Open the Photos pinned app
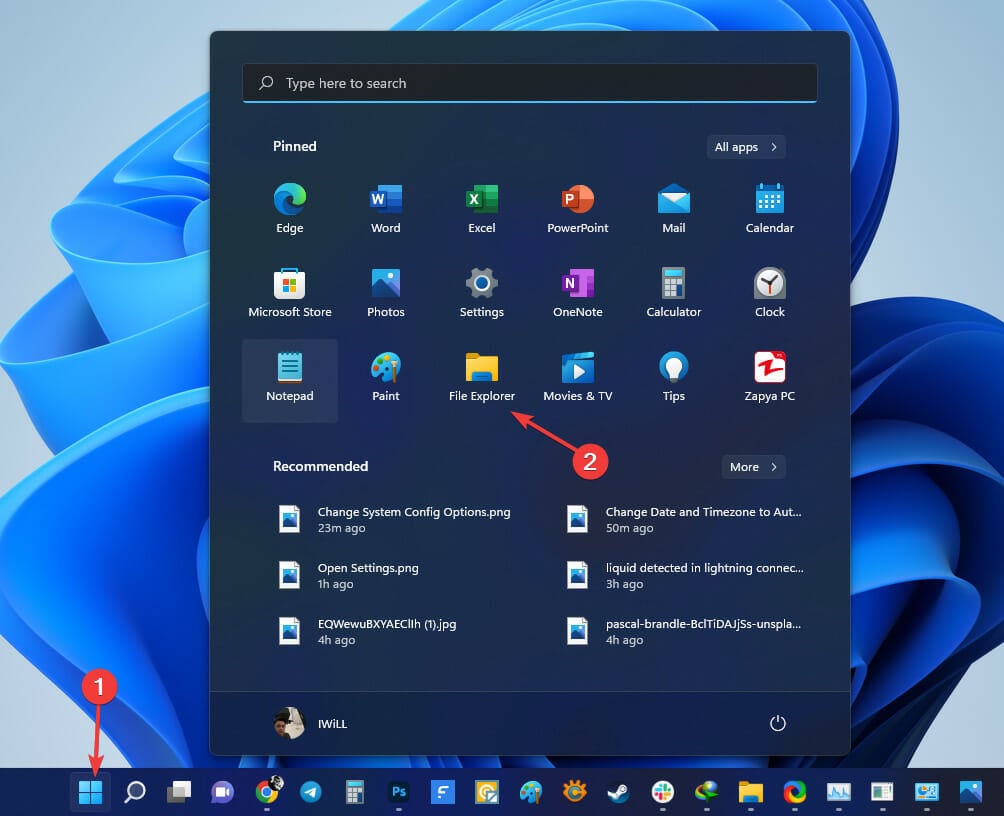 tap(385, 293)
